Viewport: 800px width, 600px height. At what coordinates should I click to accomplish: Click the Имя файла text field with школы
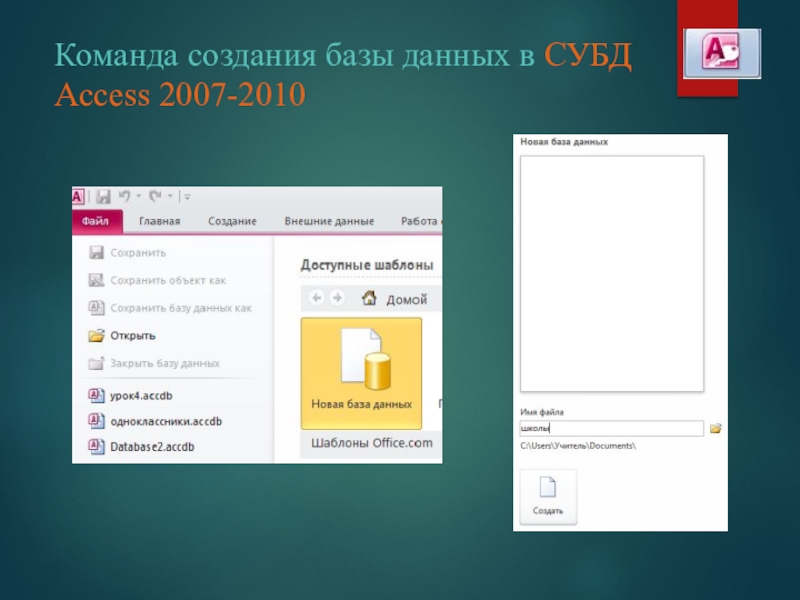pyautogui.click(x=612, y=429)
